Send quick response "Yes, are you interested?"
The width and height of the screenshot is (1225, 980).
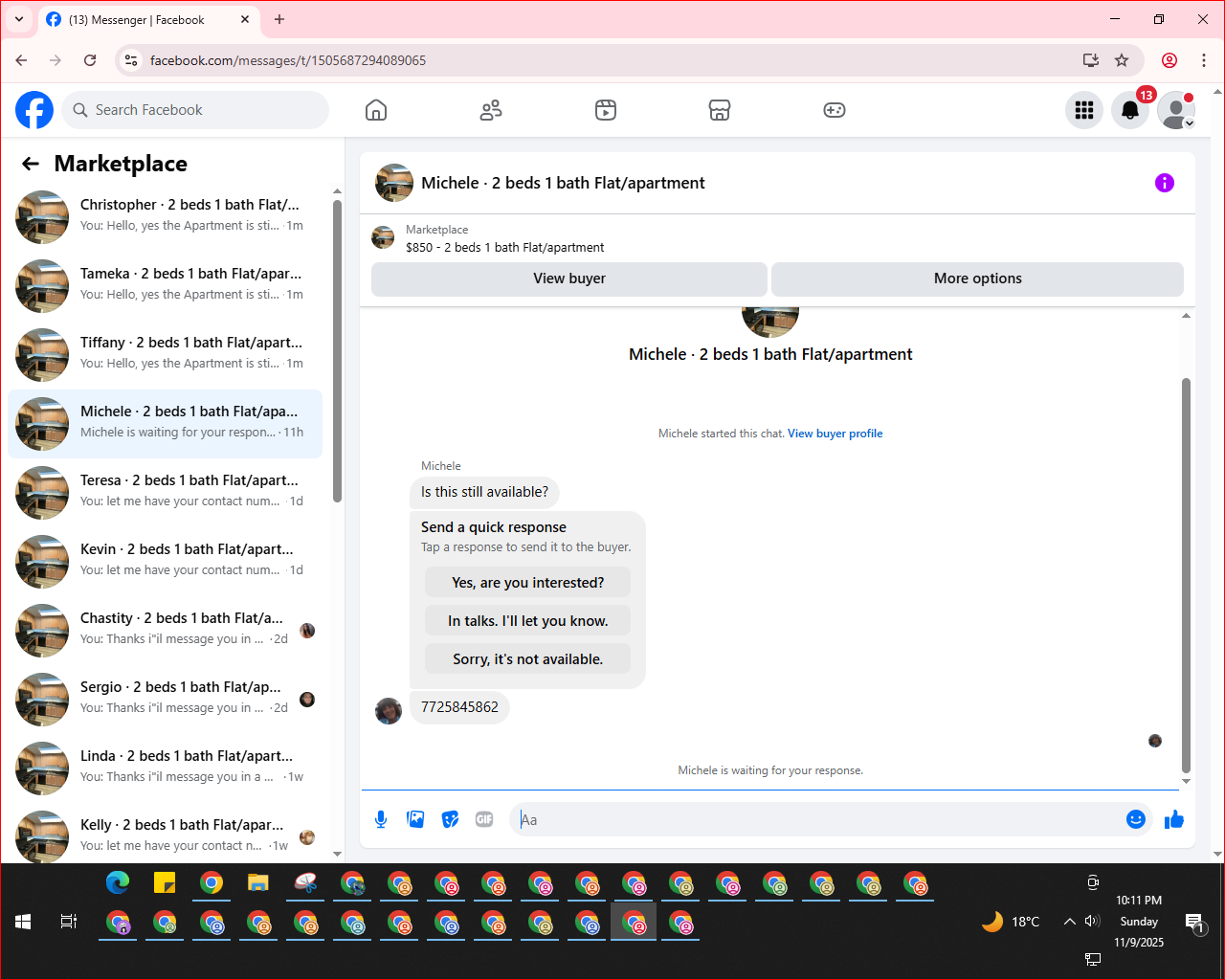(527, 583)
